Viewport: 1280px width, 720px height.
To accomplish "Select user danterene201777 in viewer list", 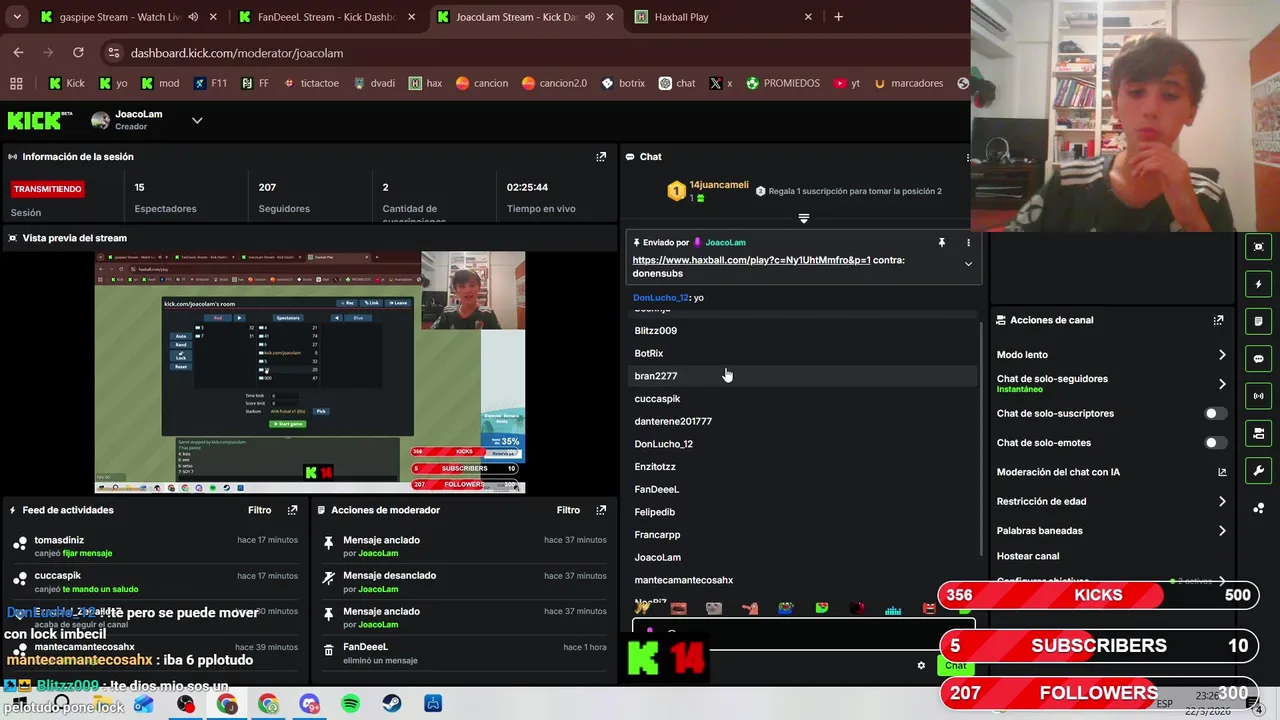I will pos(673,421).
